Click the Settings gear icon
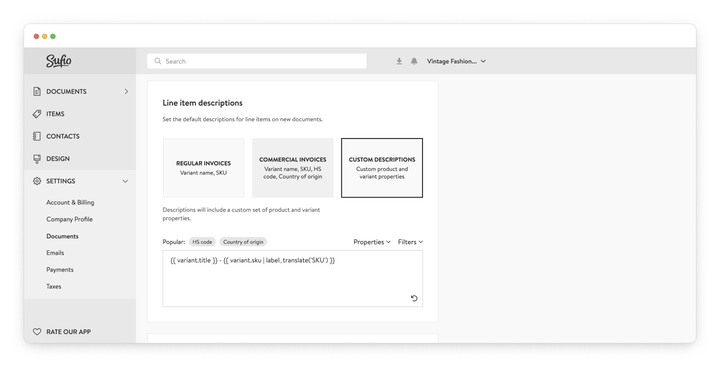Image resolution: width=720 pixels, height=367 pixels. coord(37,181)
